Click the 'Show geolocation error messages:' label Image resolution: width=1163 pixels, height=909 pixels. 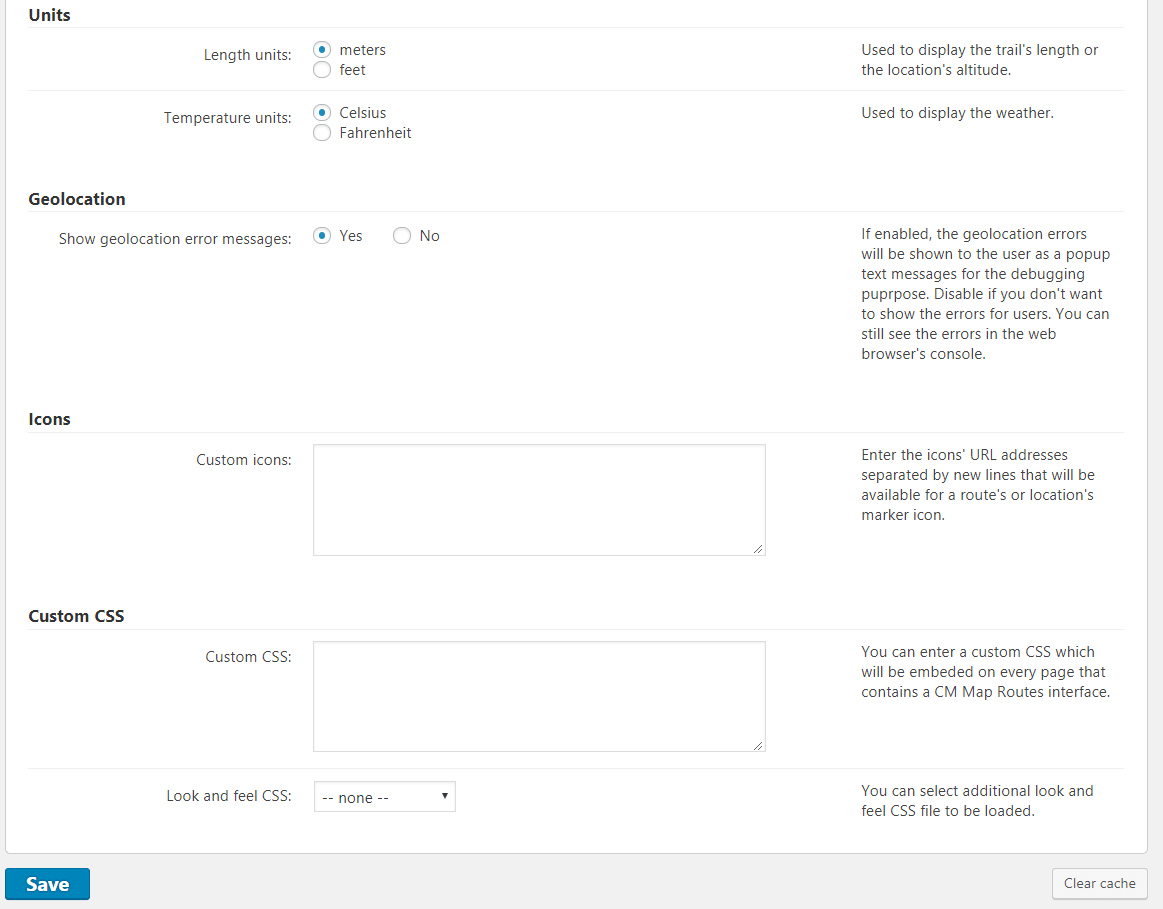point(175,239)
